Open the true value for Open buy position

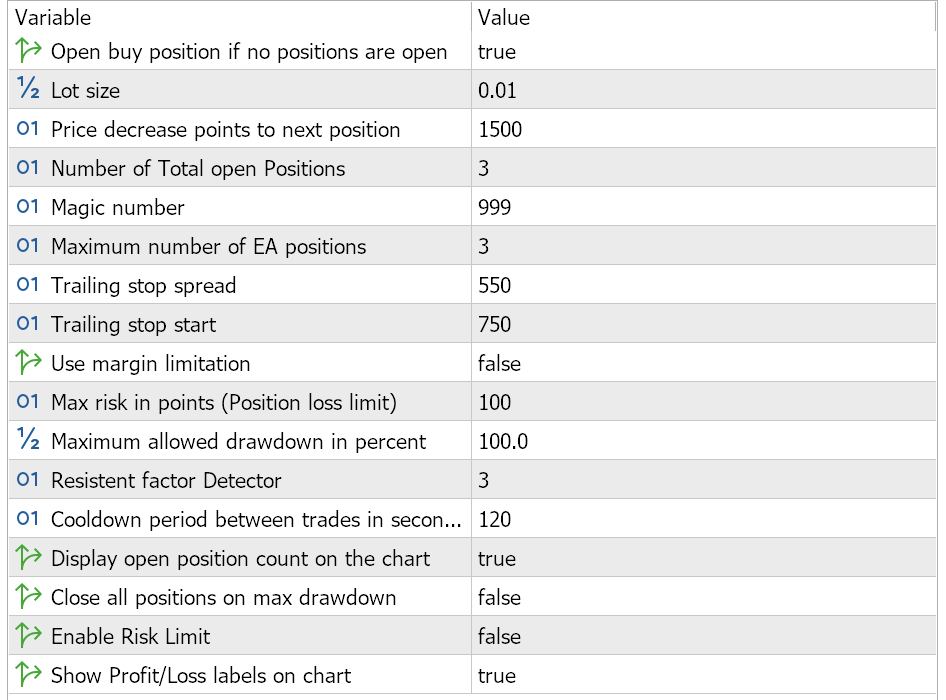coord(497,51)
